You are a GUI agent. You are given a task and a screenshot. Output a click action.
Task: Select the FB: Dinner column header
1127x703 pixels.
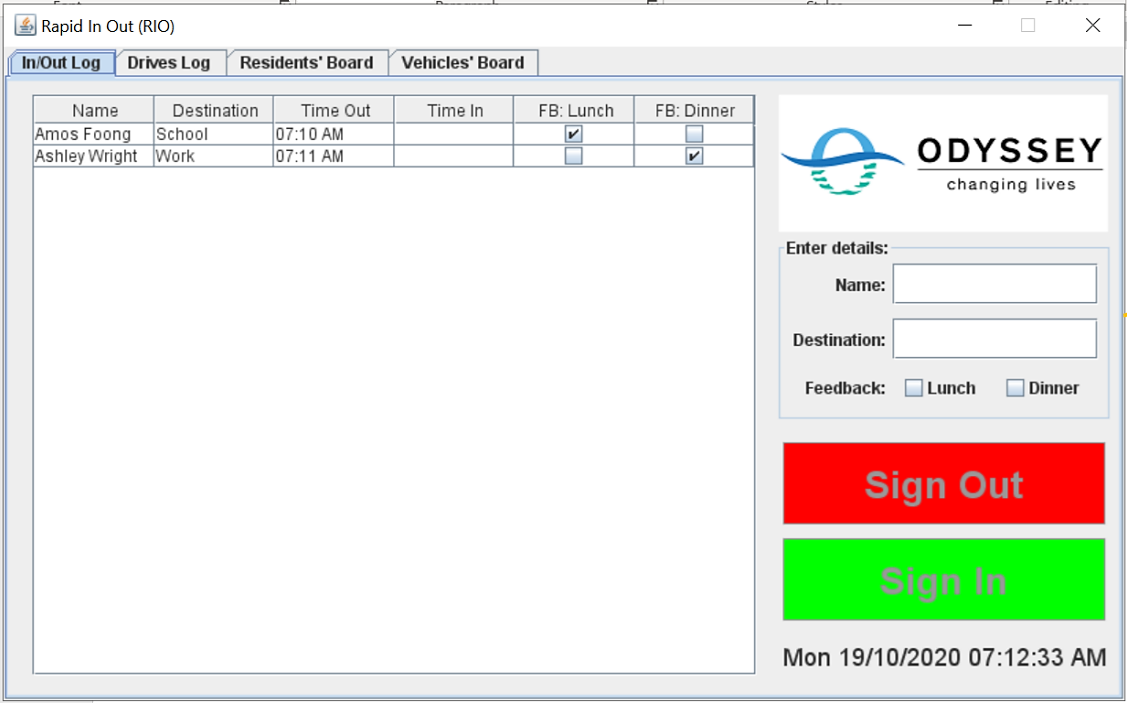point(694,110)
